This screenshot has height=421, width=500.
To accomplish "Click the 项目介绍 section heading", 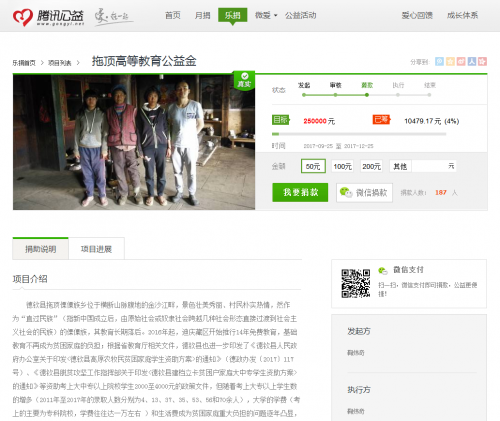I will 30,279.
